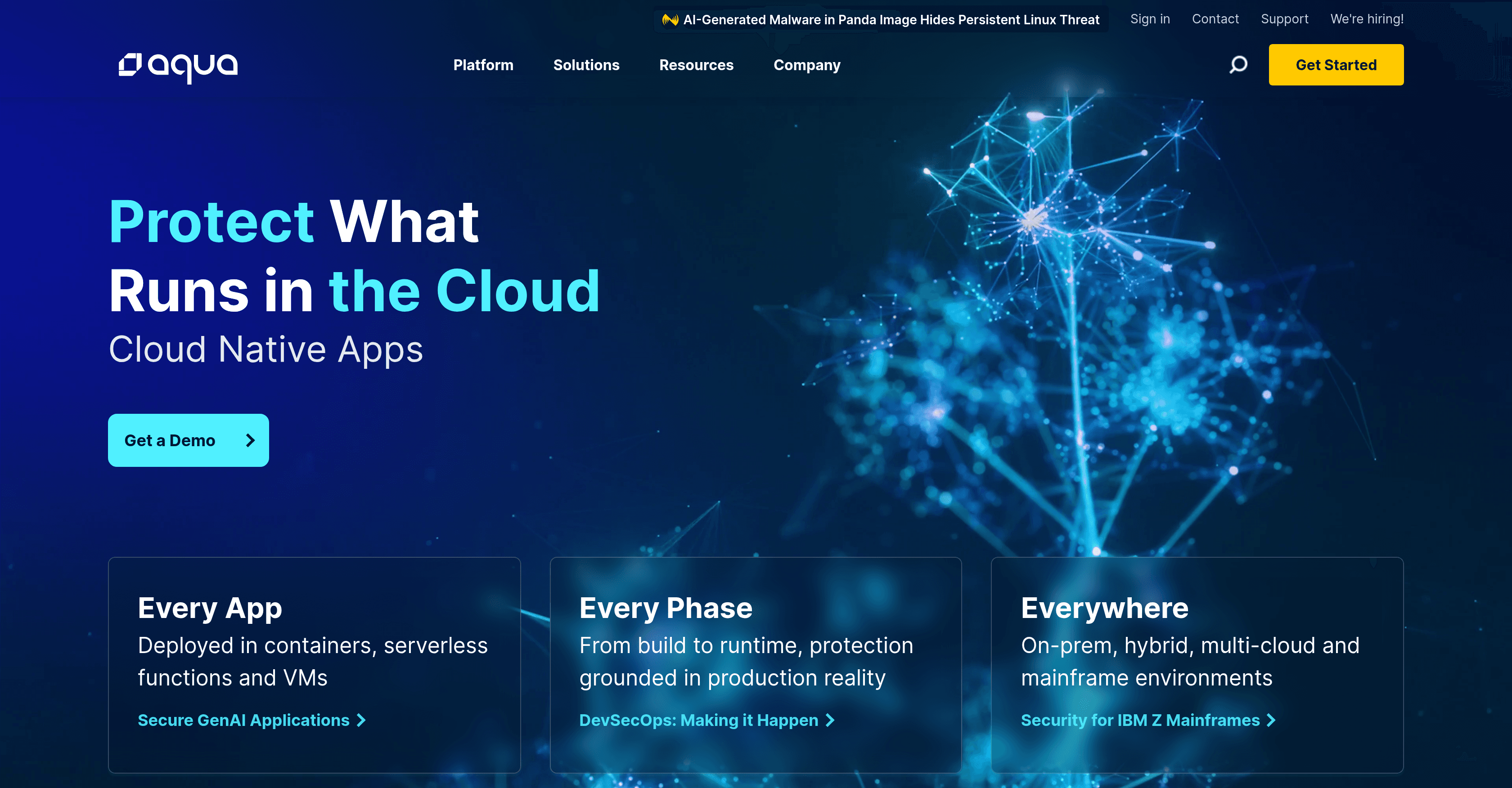This screenshot has height=788, width=1512.
Task: Open the Platform dropdown menu
Action: [x=483, y=64]
